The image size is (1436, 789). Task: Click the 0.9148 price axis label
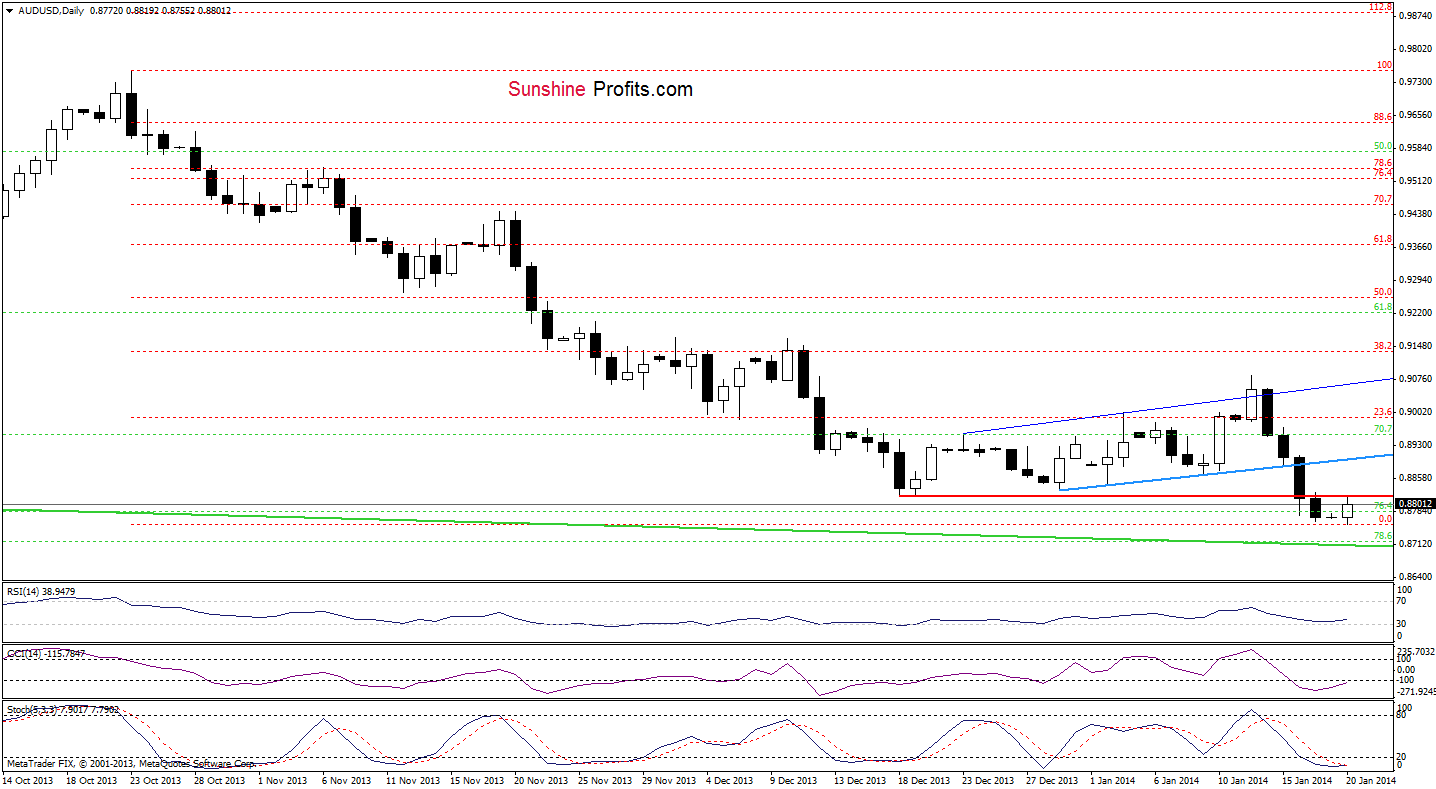click(1415, 346)
